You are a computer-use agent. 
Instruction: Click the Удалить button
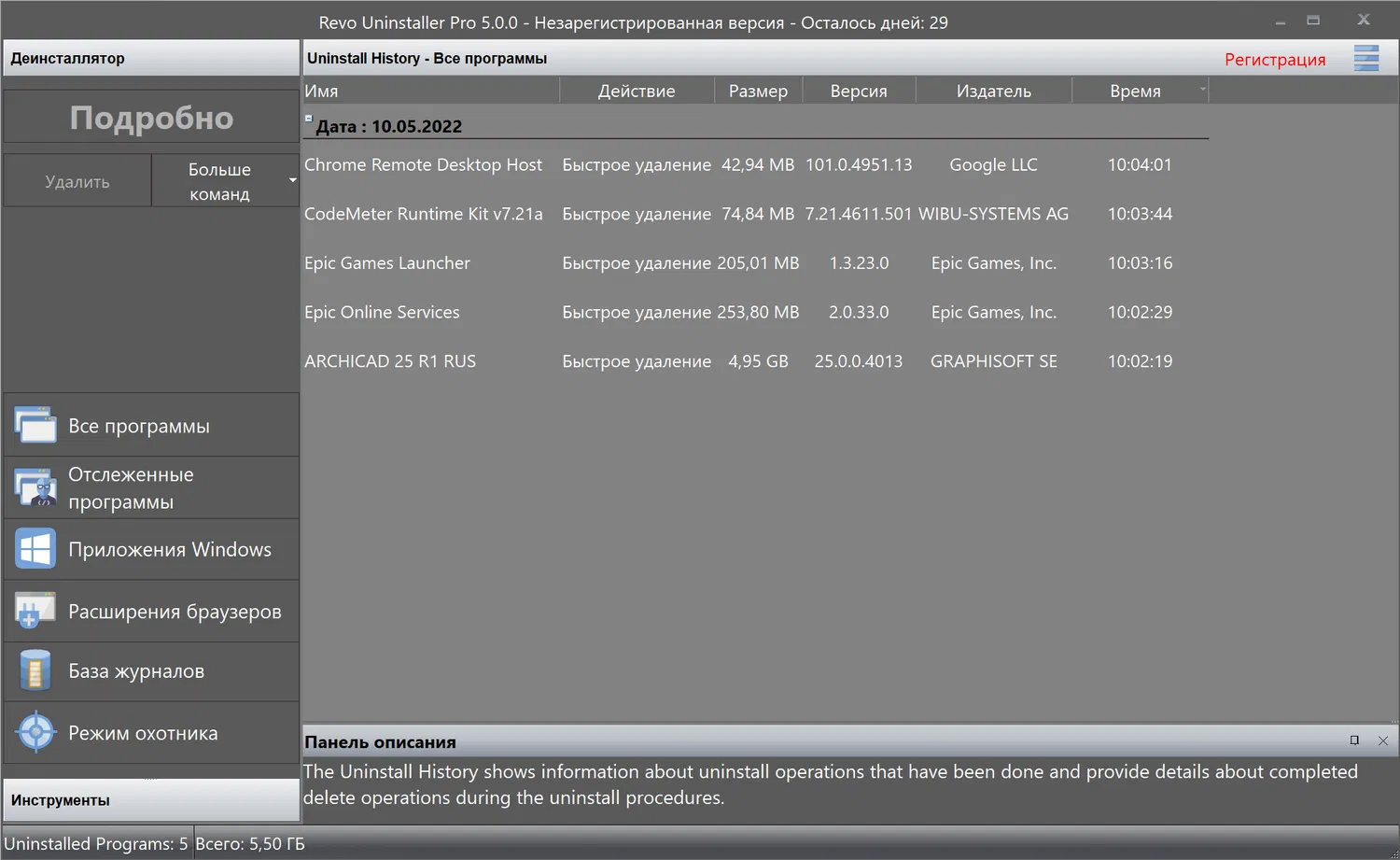(x=77, y=181)
